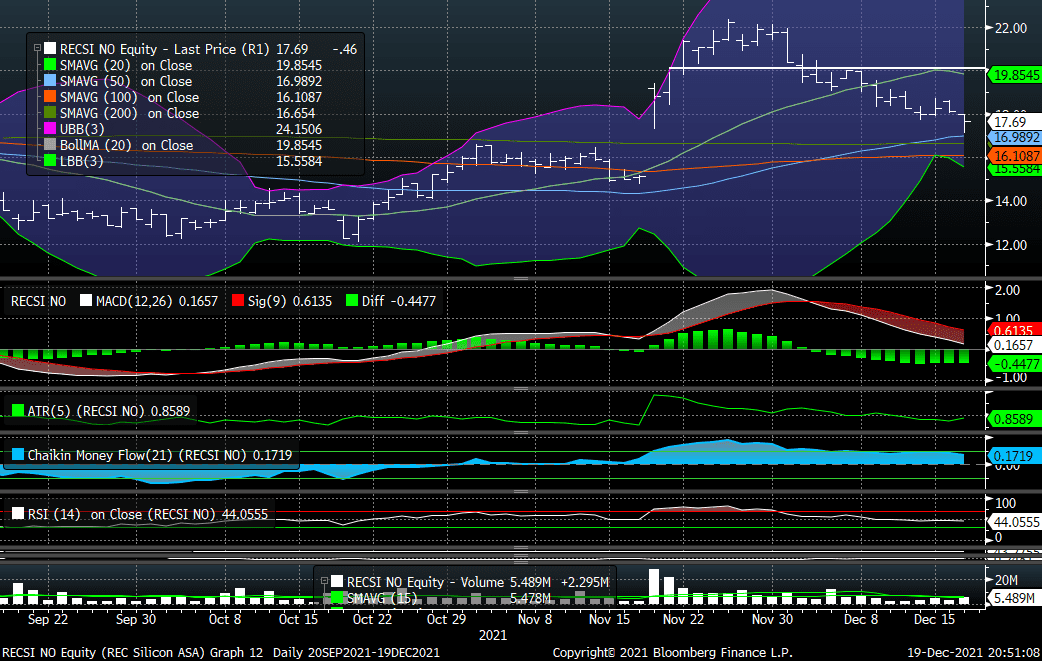Click the blue 16.9892 axis tag
Viewport: 1042px width, 661px height.
(1015, 138)
